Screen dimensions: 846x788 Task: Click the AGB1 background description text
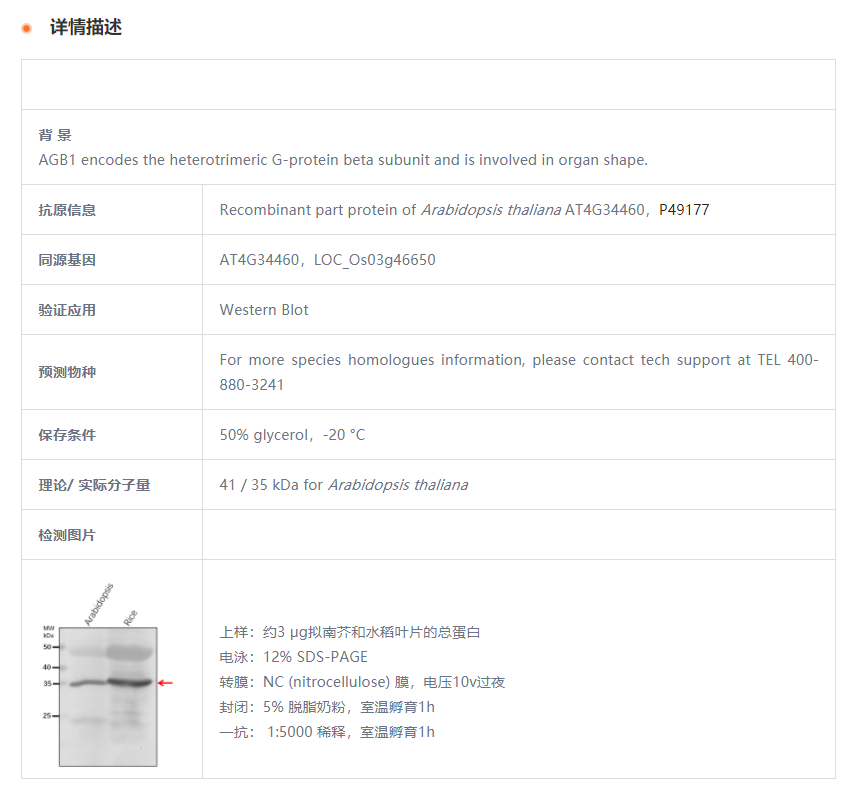343,160
